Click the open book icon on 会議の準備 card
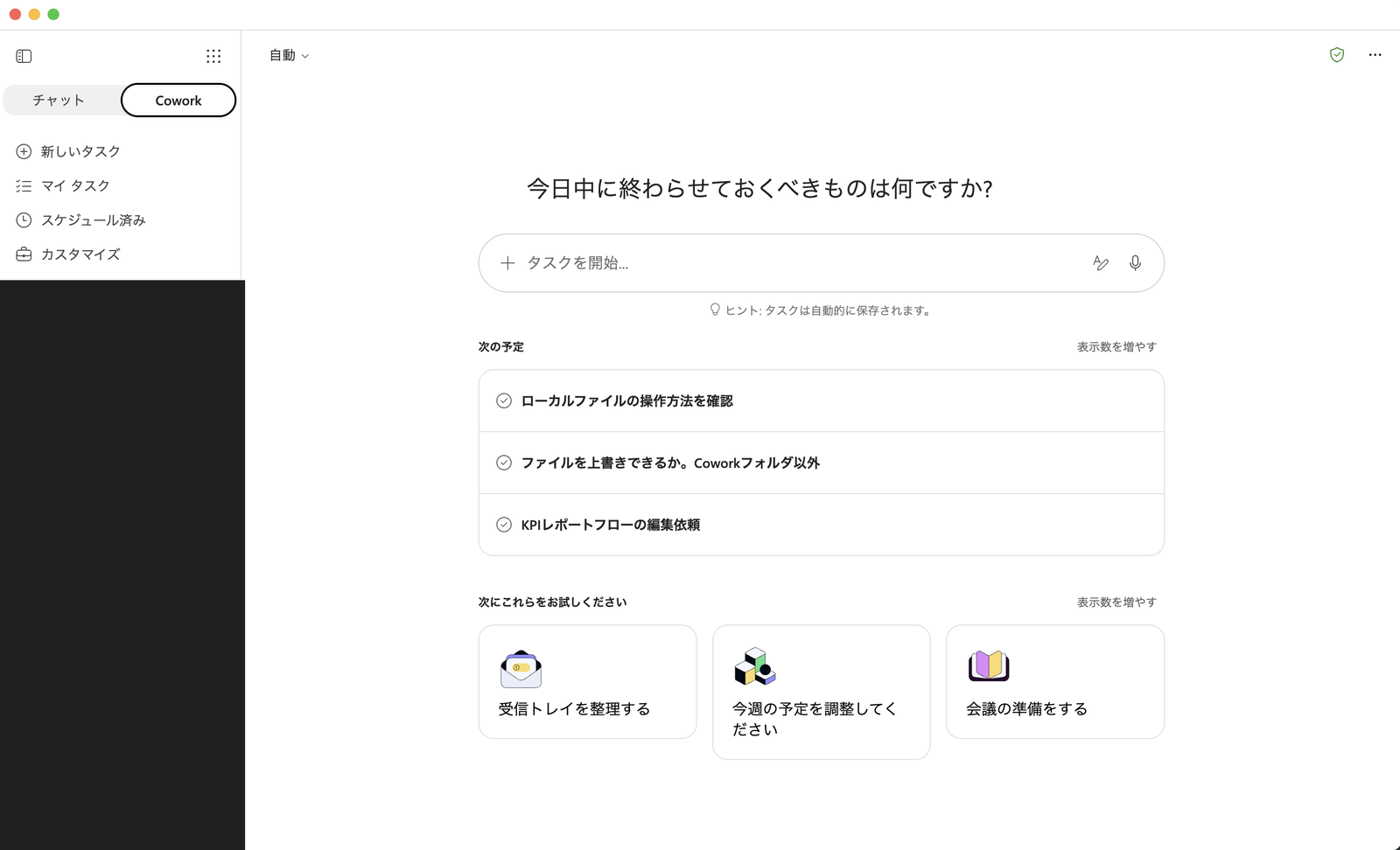This screenshot has height=850, width=1400. [989, 666]
